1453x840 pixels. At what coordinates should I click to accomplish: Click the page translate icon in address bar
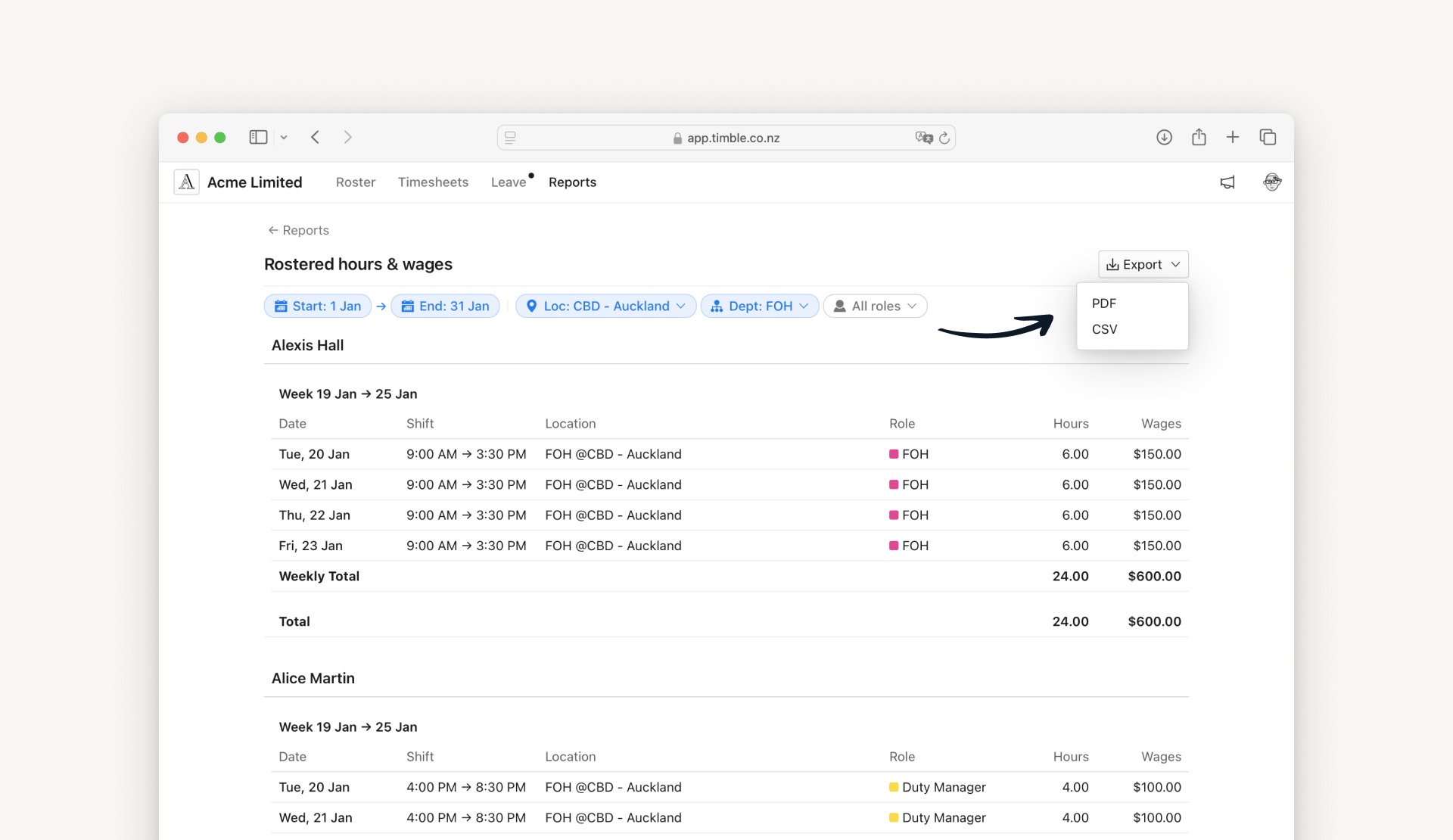[x=923, y=138]
